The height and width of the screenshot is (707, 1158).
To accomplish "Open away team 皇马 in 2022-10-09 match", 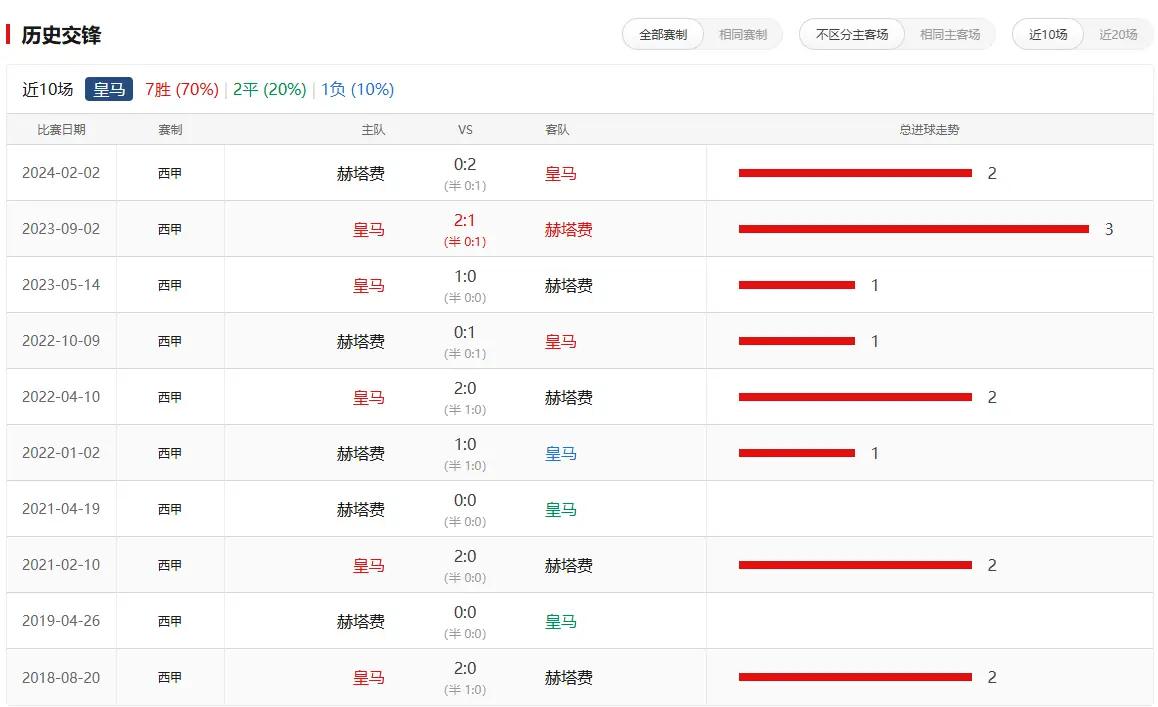I will tap(561, 342).
